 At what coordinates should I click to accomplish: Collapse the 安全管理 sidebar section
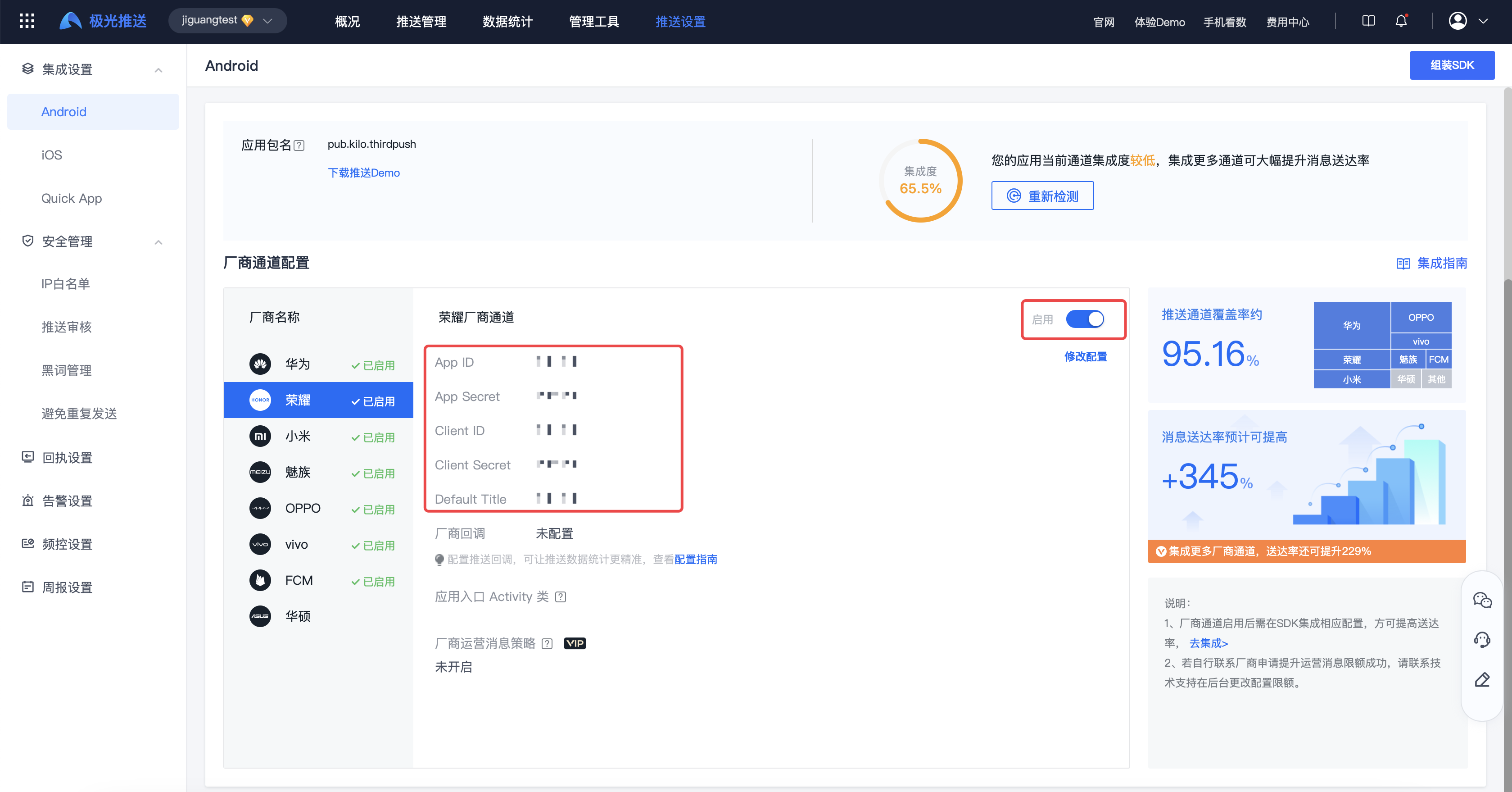(x=158, y=242)
